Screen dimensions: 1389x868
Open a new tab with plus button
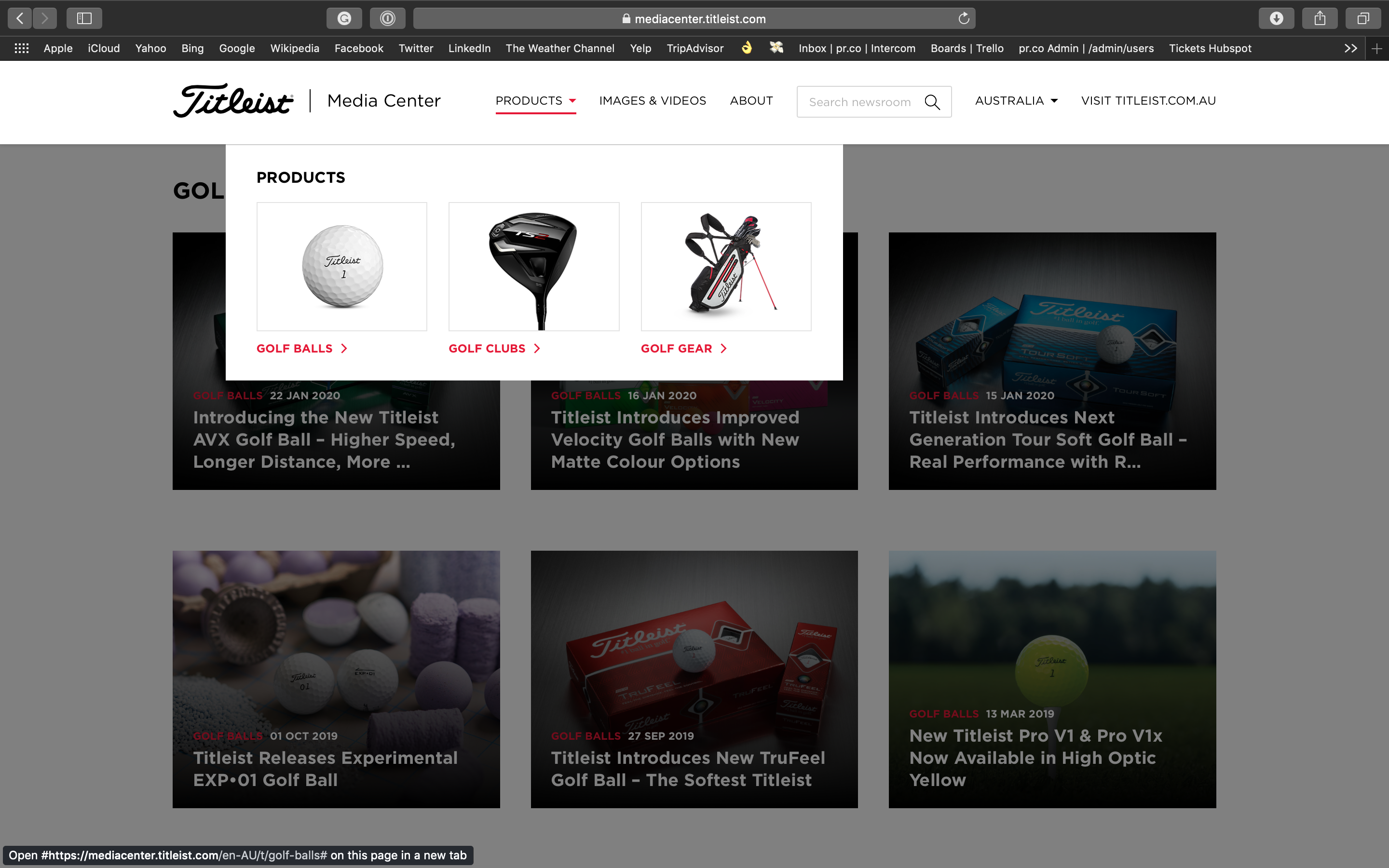(x=1376, y=48)
